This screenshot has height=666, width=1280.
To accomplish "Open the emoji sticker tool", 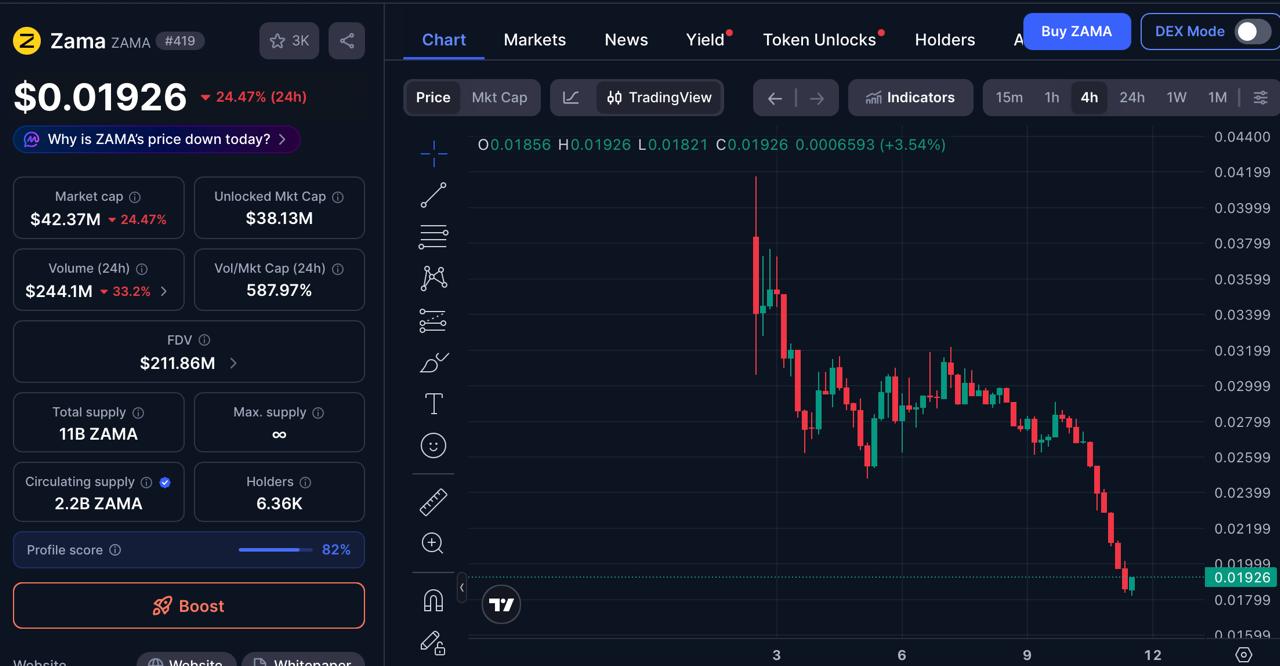I will point(433,445).
